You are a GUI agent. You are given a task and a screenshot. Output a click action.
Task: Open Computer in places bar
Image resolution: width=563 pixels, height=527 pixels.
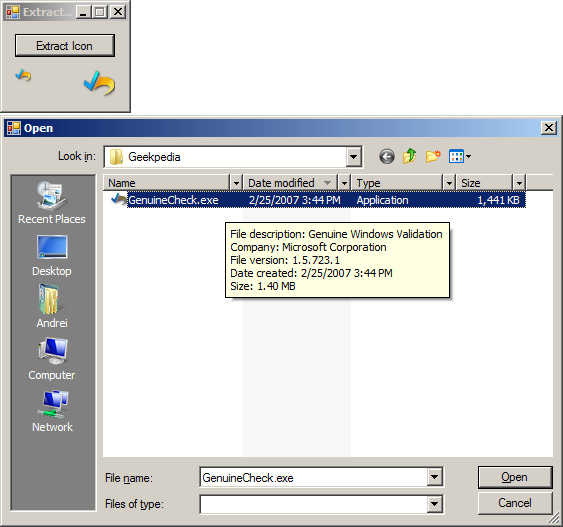[x=52, y=359]
